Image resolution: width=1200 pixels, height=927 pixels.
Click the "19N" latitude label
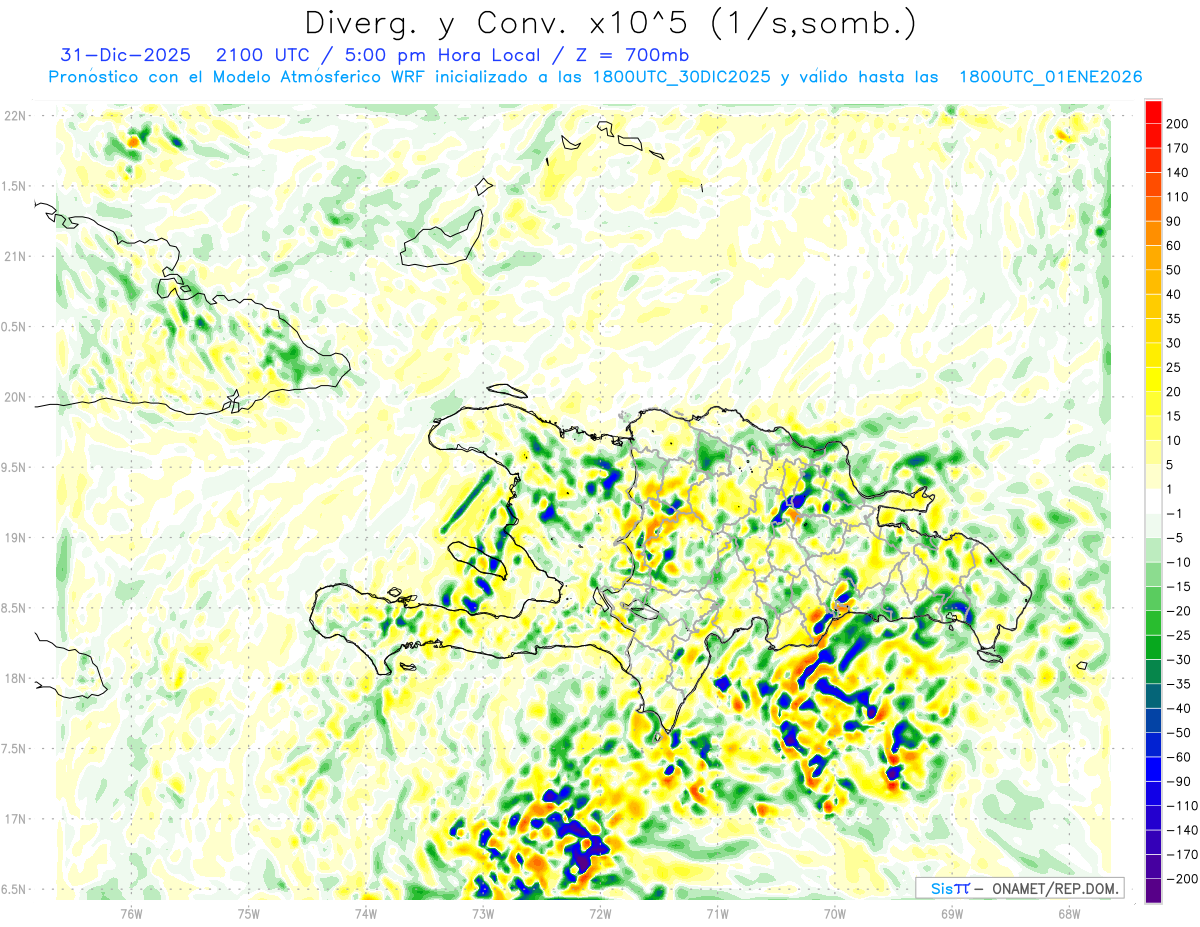[14, 538]
